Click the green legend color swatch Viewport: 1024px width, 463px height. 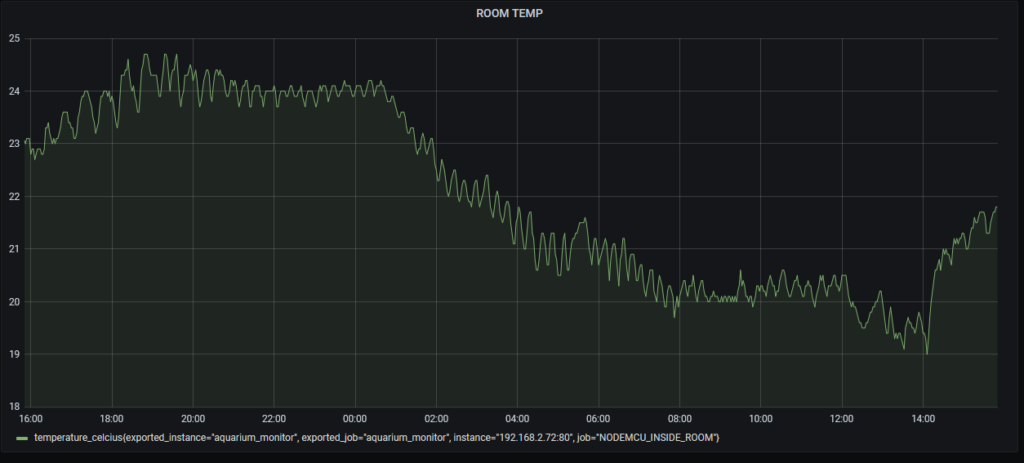[23, 438]
